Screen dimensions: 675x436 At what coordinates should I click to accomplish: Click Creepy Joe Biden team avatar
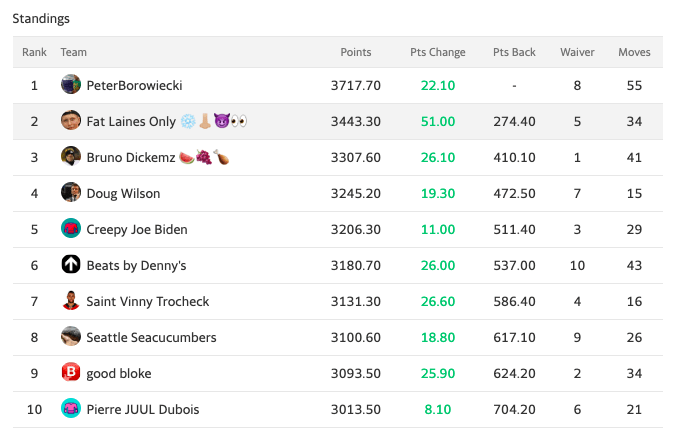[x=71, y=229]
